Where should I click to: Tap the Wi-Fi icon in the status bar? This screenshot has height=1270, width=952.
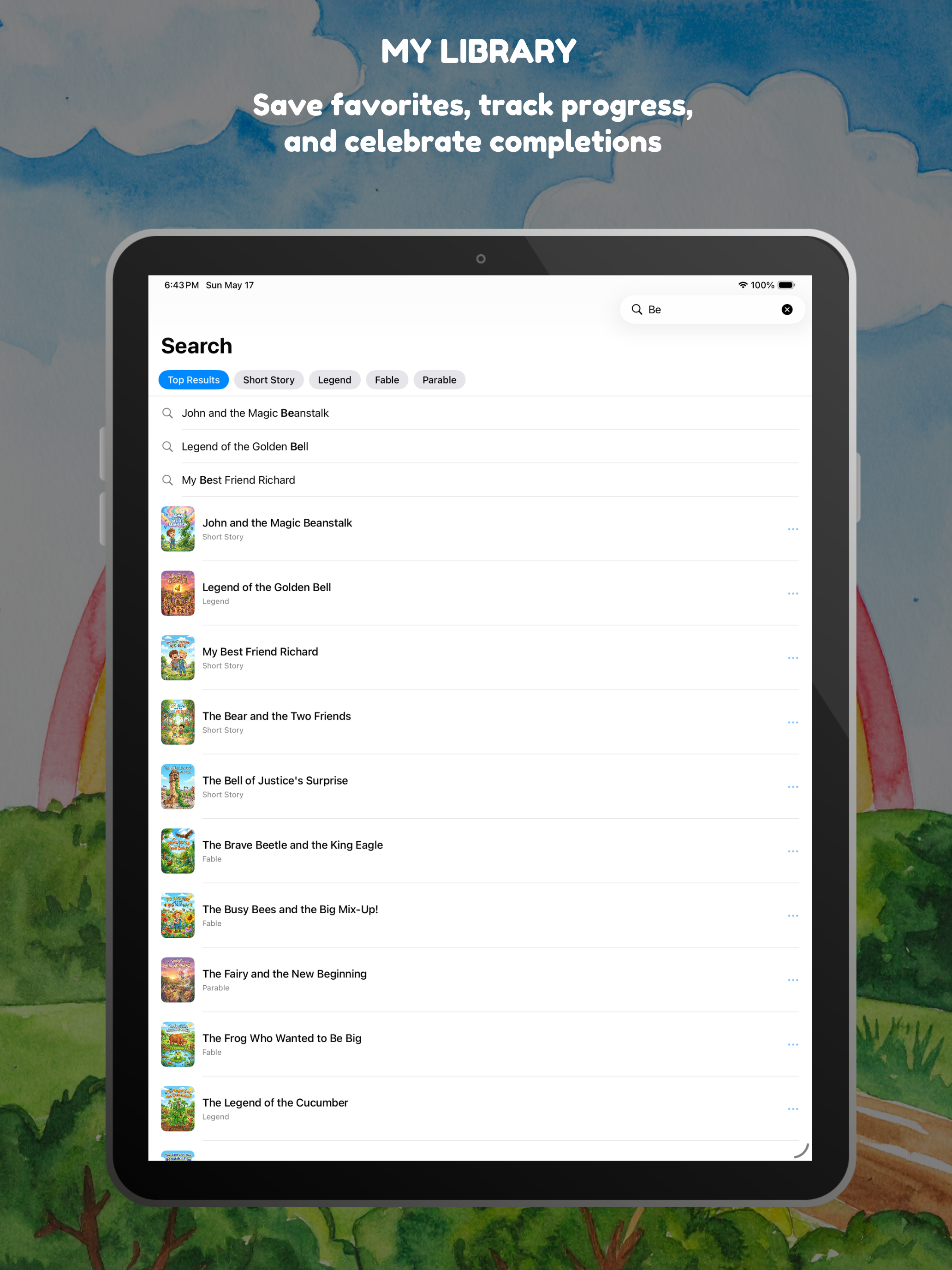tap(743, 285)
